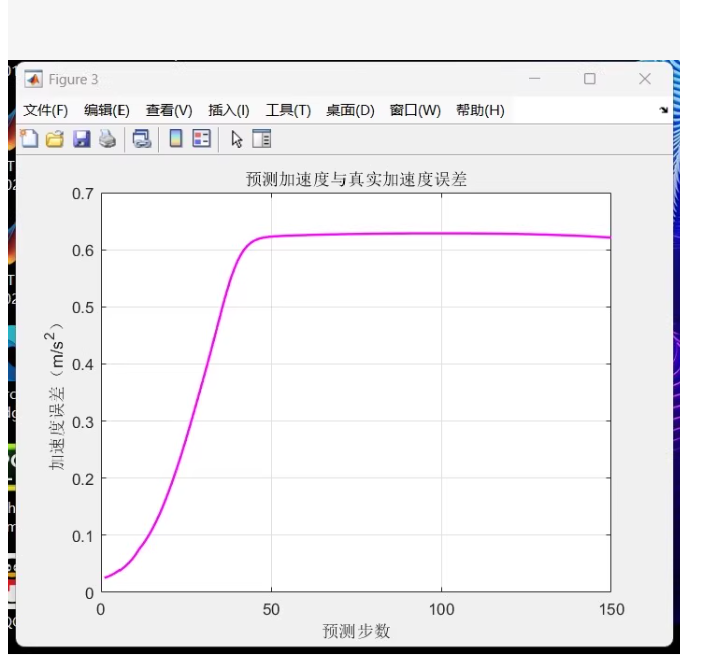Click the plot title 预测加速度与真实加速度误差

click(356, 179)
